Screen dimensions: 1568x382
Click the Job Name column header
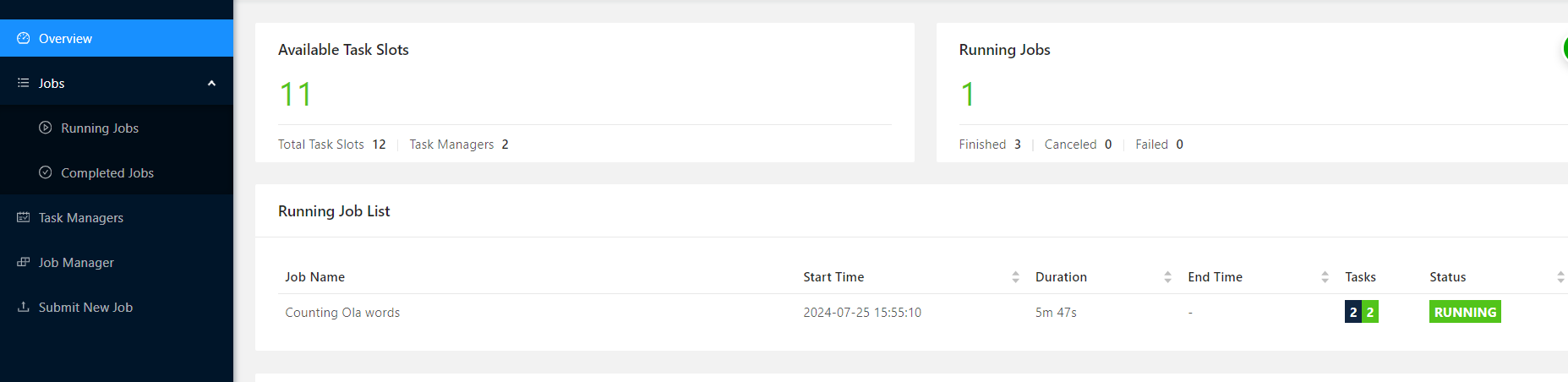[314, 277]
